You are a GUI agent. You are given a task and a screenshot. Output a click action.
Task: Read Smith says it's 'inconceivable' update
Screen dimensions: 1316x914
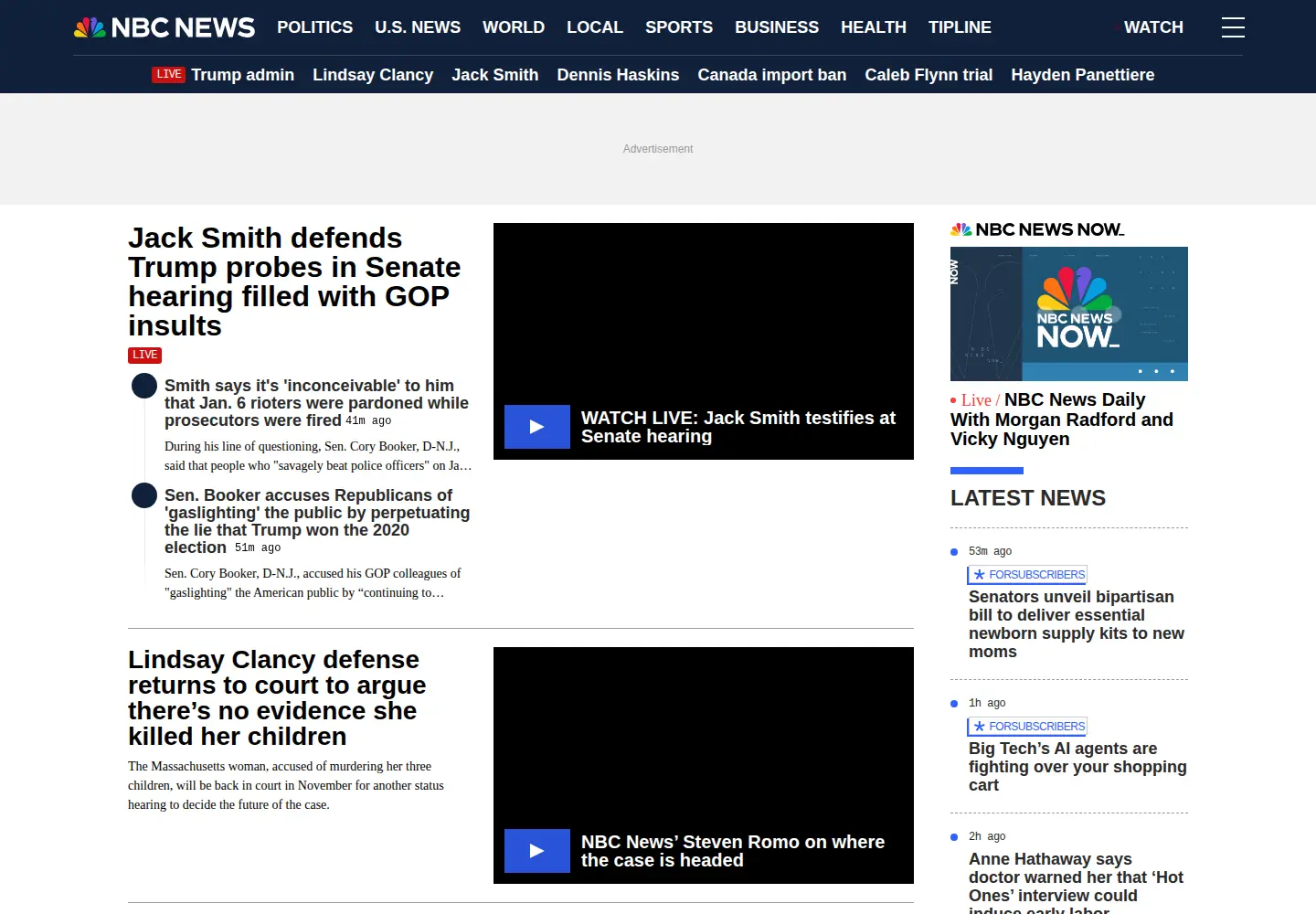point(316,403)
